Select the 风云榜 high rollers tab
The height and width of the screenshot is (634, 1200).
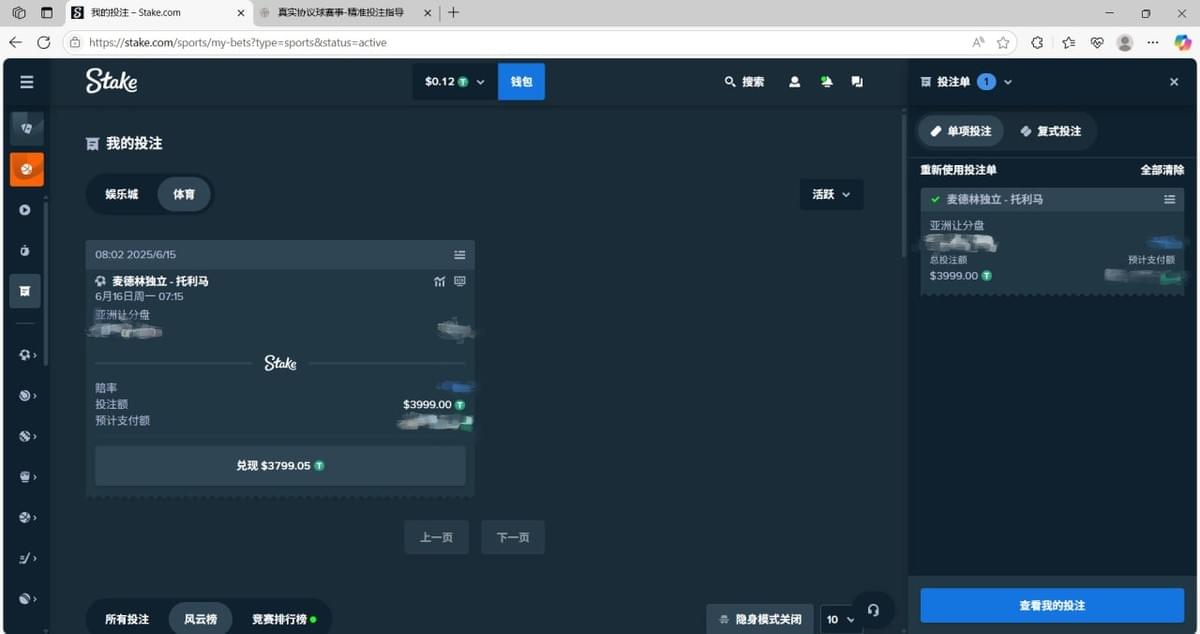pyautogui.click(x=200, y=619)
